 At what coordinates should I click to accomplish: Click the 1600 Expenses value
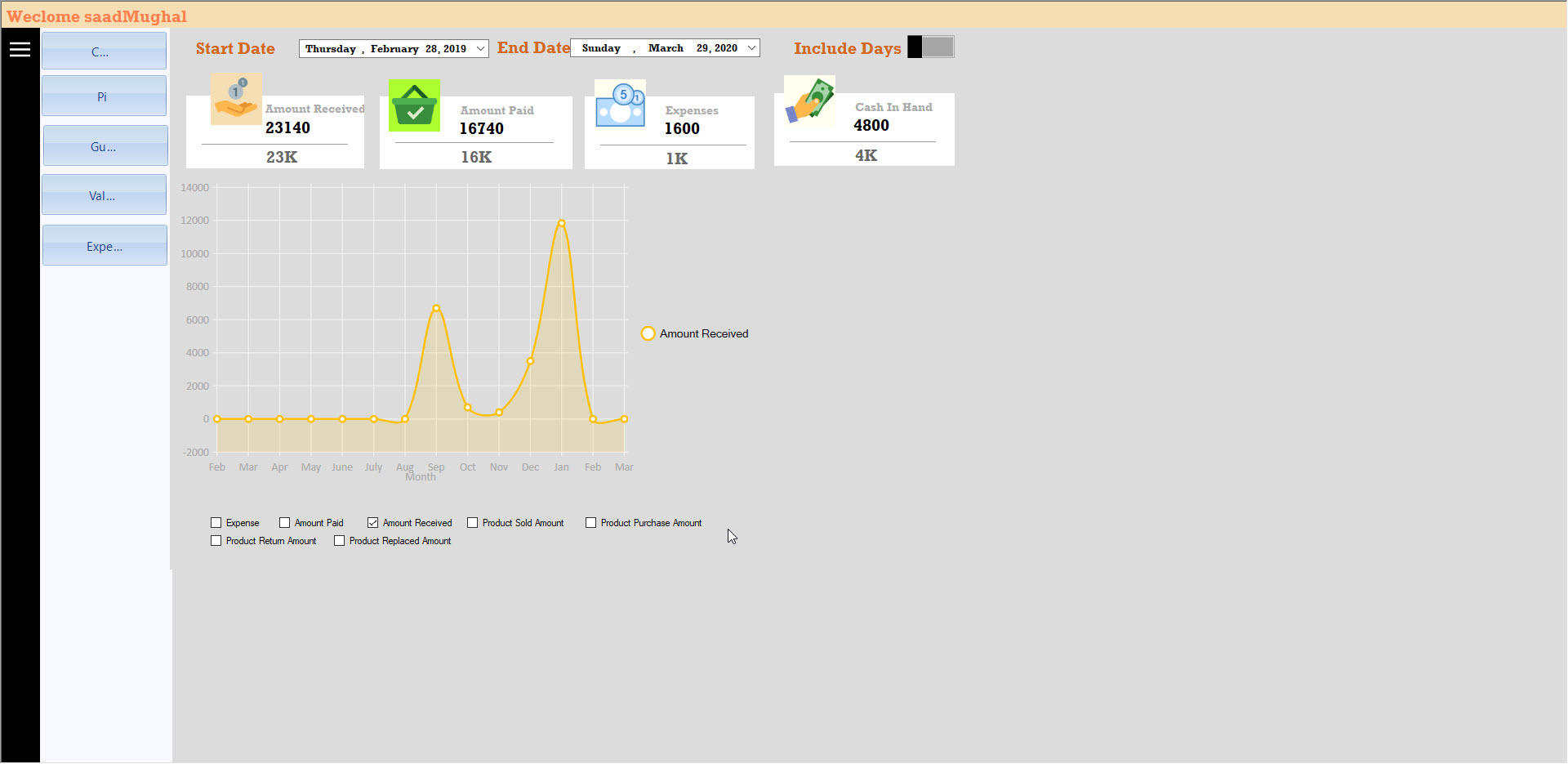[x=682, y=129]
